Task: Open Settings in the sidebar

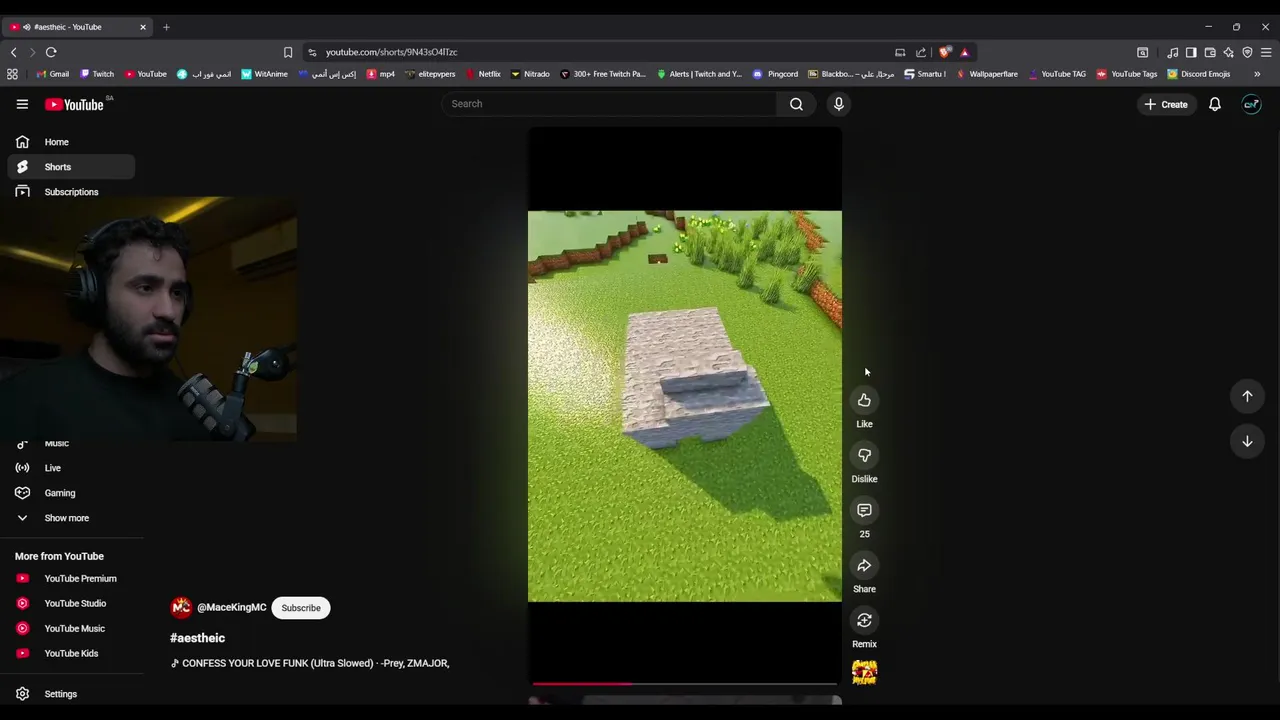Action: [71, 694]
